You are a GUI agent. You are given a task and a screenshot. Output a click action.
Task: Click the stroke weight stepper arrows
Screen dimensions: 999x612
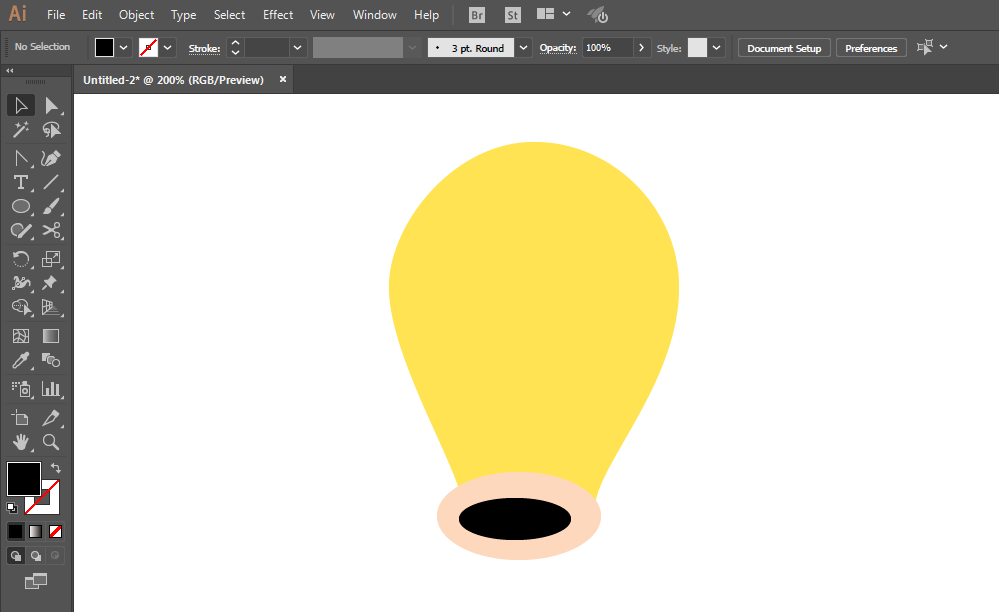click(235, 48)
